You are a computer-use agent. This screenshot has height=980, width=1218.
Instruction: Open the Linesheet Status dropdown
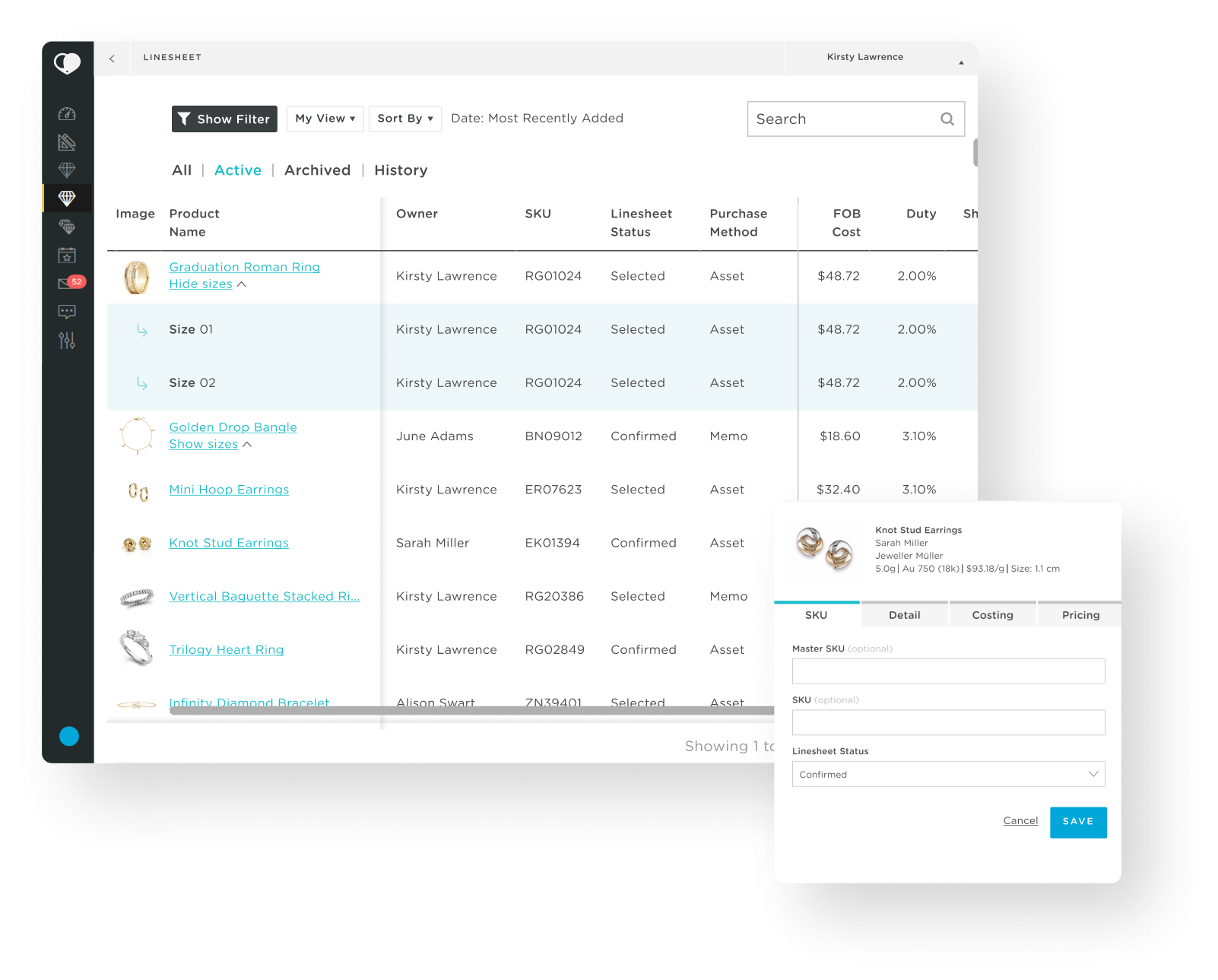coord(948,774)
